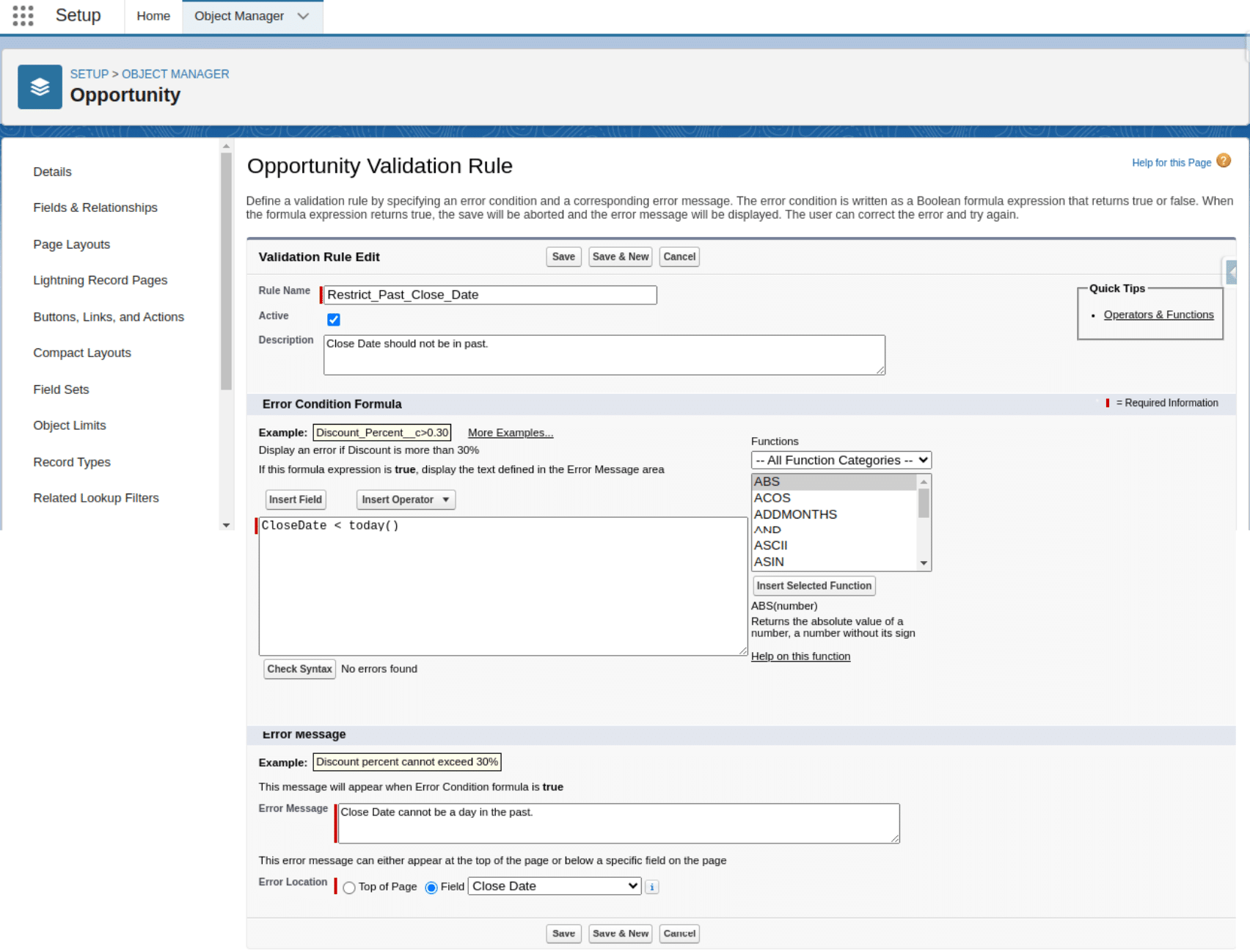Open the All Function Categories dropdown
The image size is (1250, 952).
(841, 460)
